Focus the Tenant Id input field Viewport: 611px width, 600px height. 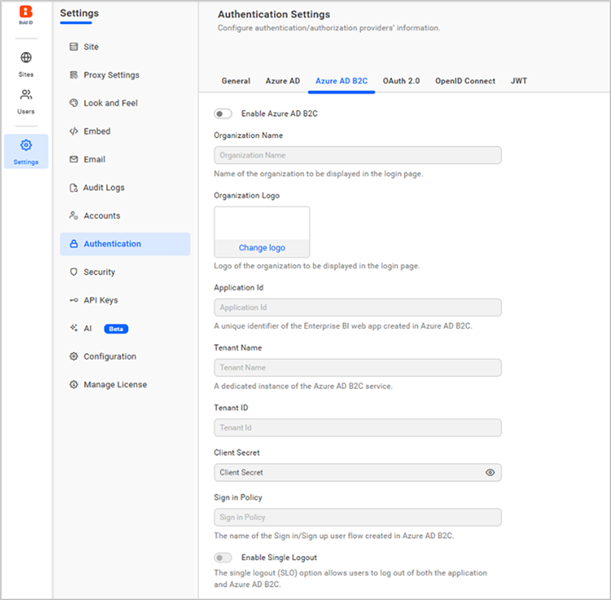pyautogui.click(x=357, y=427)
